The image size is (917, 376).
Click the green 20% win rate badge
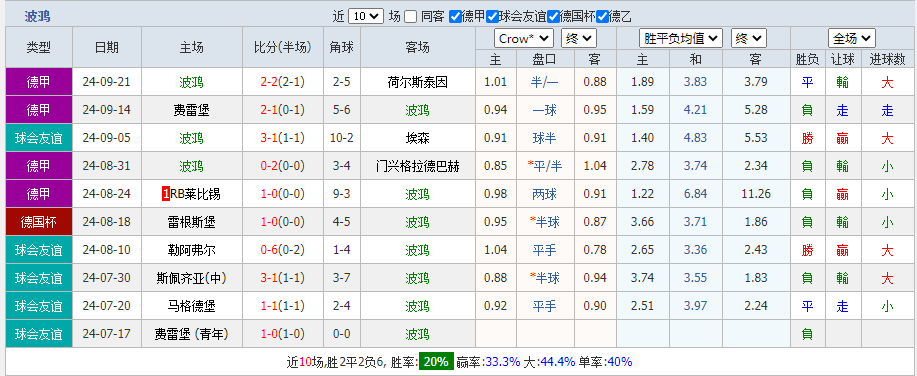[x=436, y=361]
